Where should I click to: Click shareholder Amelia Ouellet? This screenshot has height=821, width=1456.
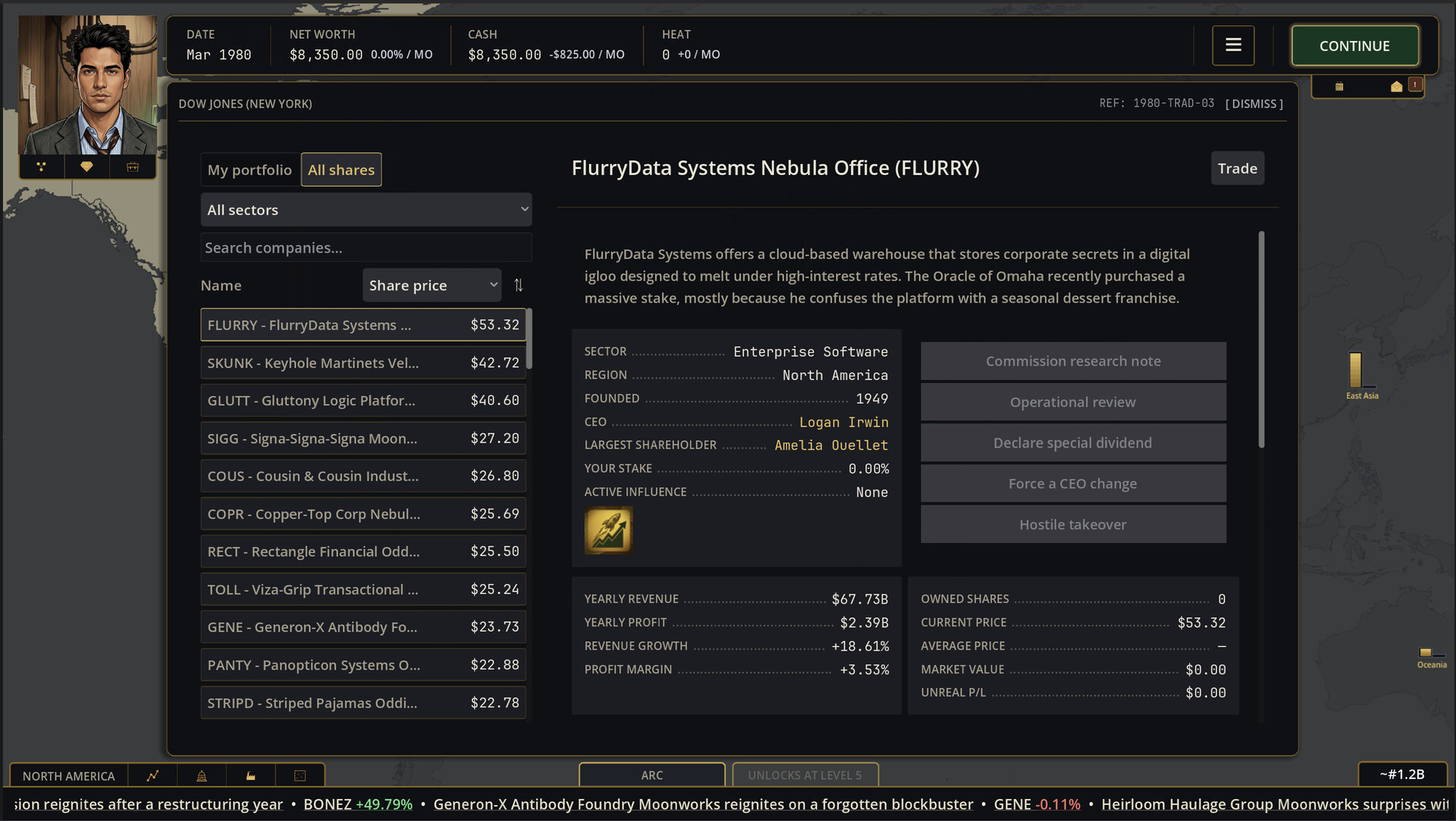[831, 445]
